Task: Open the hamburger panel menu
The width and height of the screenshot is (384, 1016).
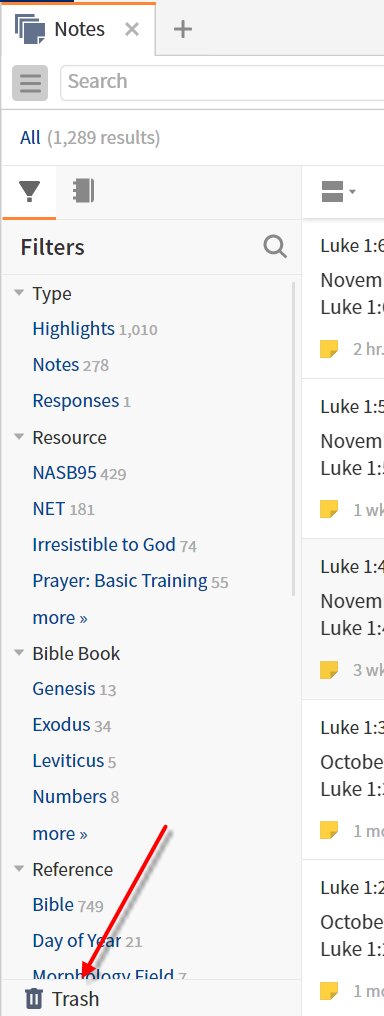Action: [x=30, y=83]
